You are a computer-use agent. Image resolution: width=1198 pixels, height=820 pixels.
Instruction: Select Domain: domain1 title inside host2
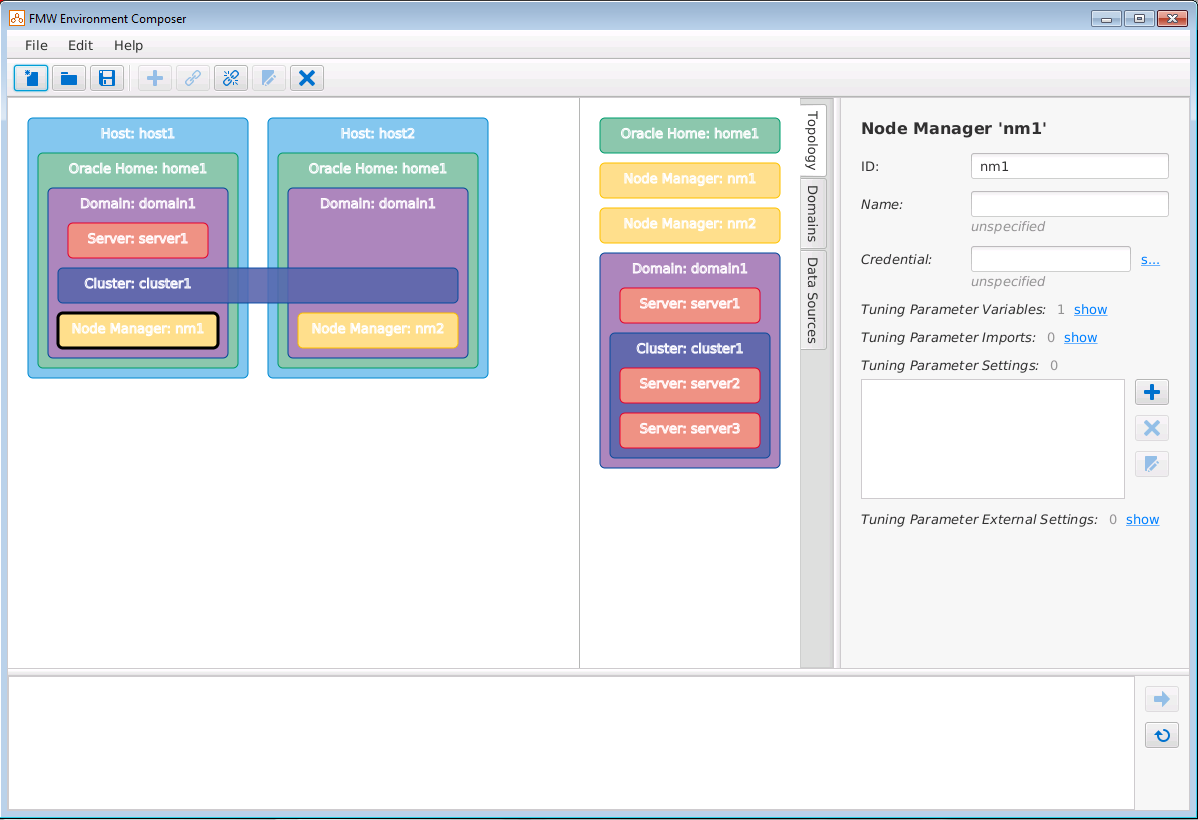[377, 204]
